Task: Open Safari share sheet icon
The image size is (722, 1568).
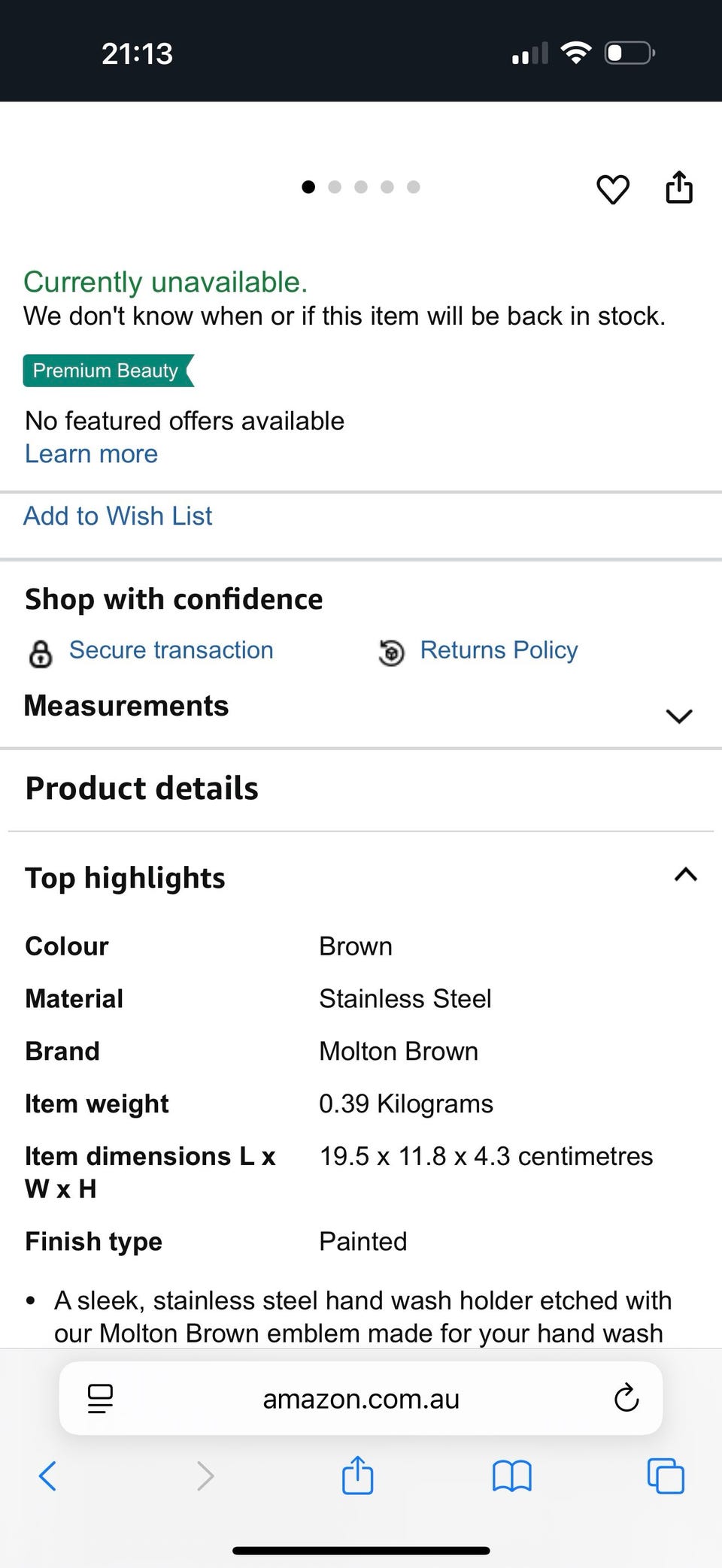Action: [358, 1475]
